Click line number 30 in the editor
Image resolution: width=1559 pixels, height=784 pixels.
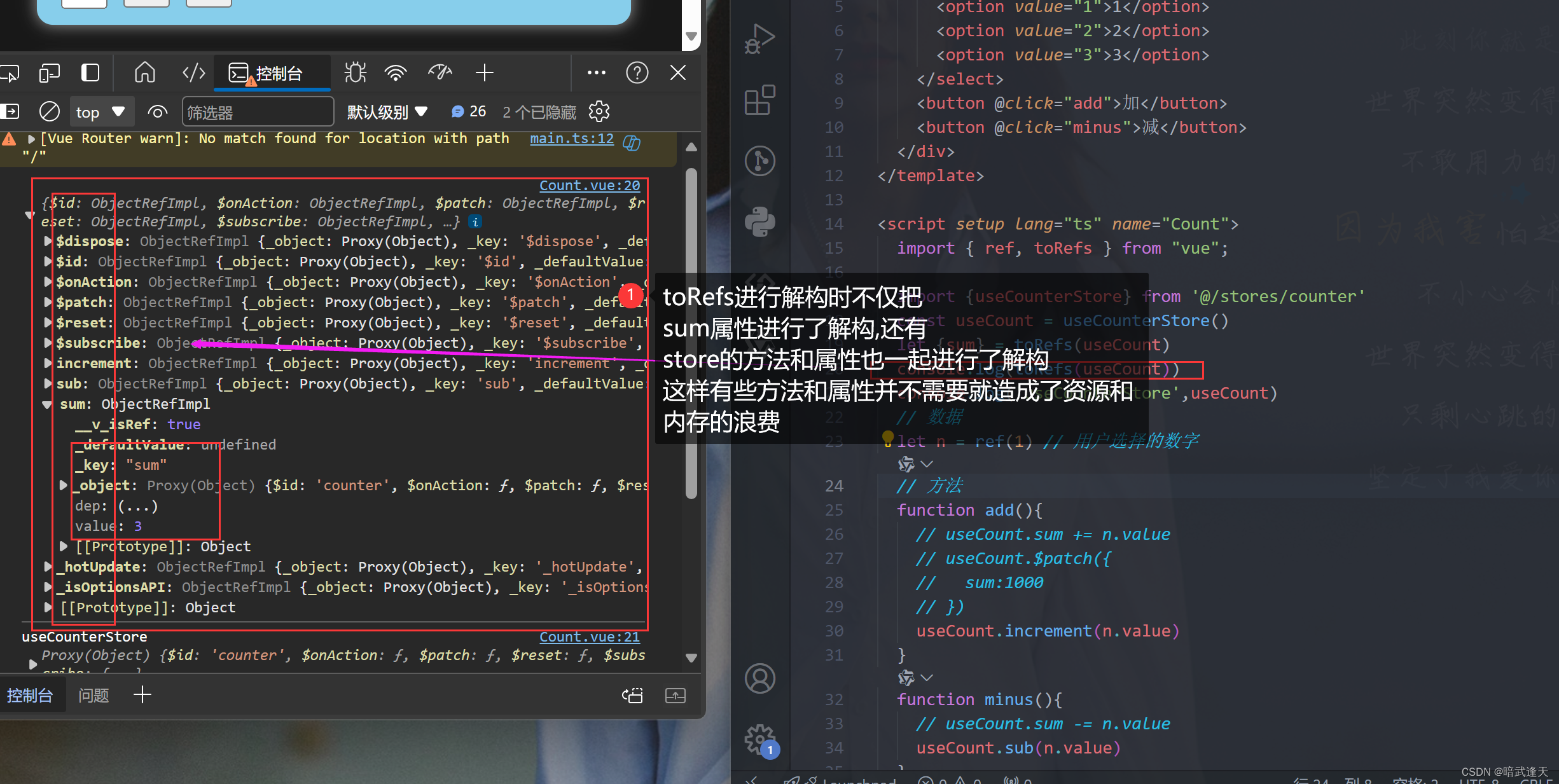click(834, 631)
